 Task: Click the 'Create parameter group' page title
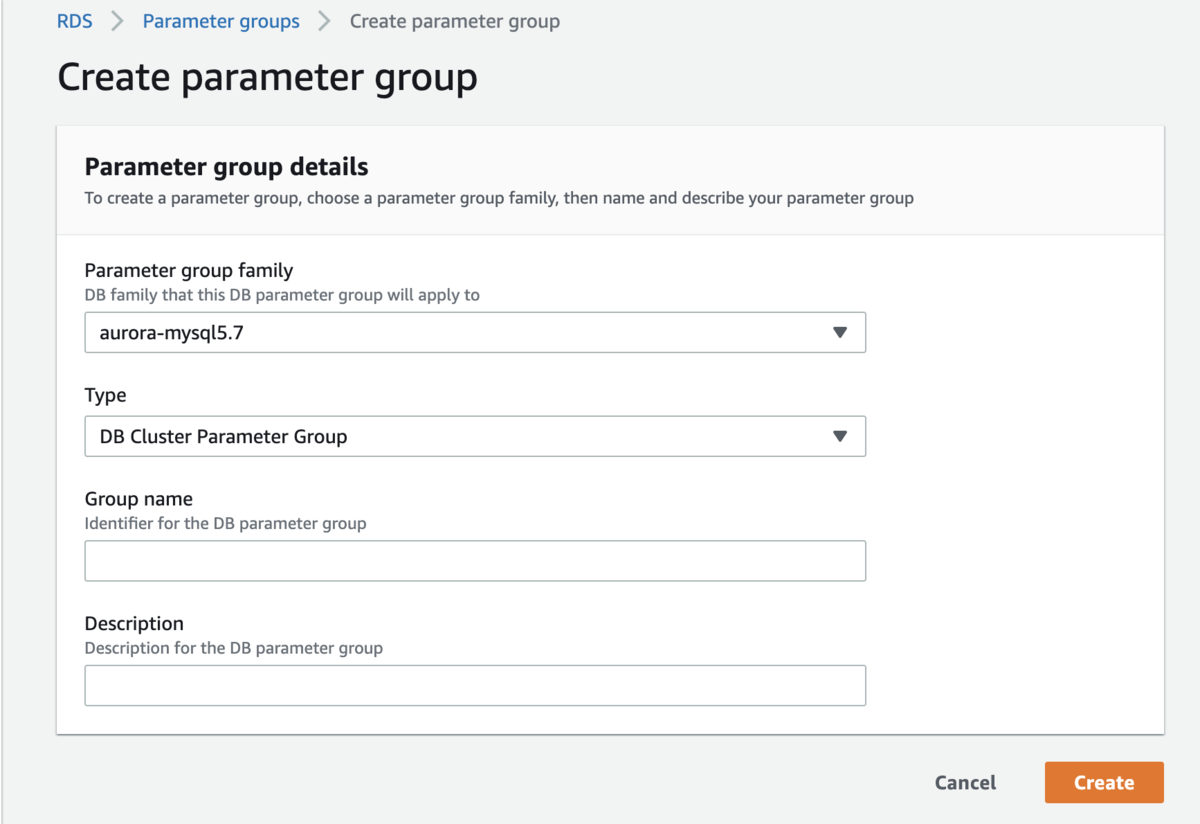coord(267,77)
